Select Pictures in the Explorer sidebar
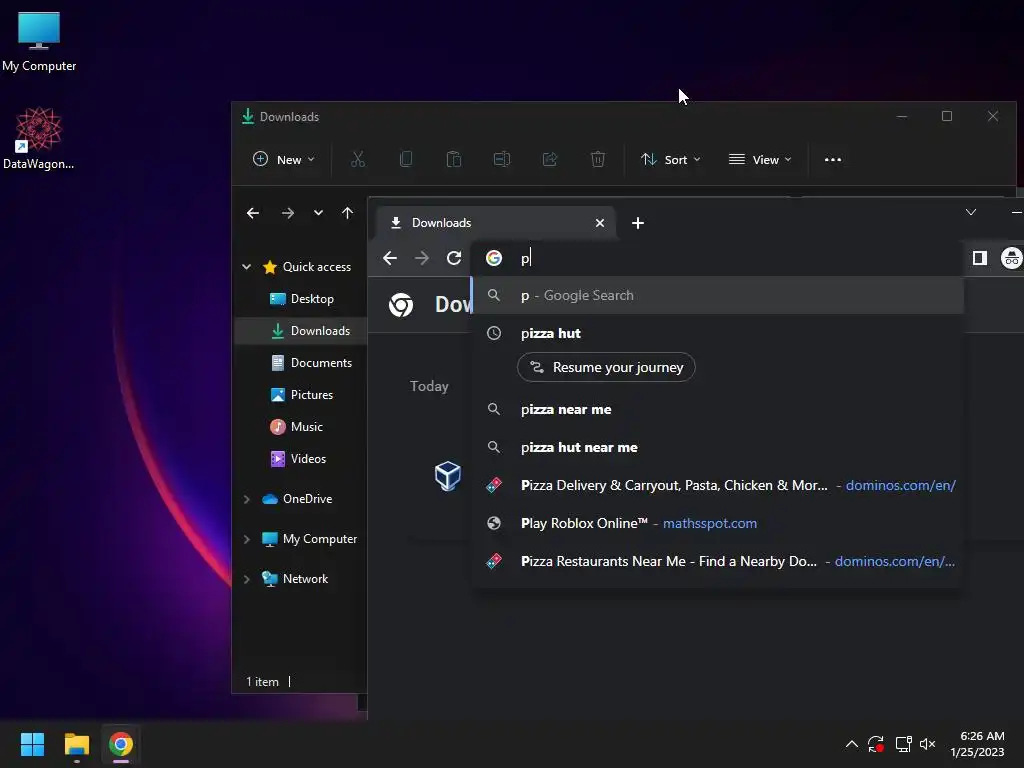This screenshot has width=1024, height=768. [301, 394]
